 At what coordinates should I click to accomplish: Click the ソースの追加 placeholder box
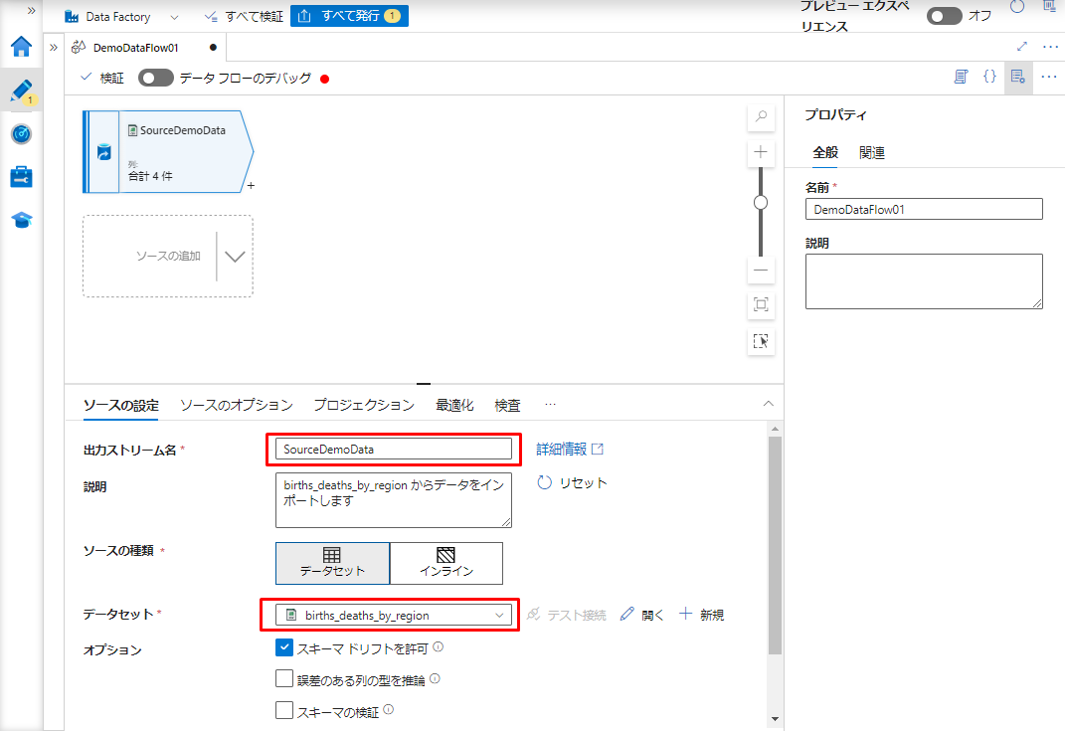[167, 256]
